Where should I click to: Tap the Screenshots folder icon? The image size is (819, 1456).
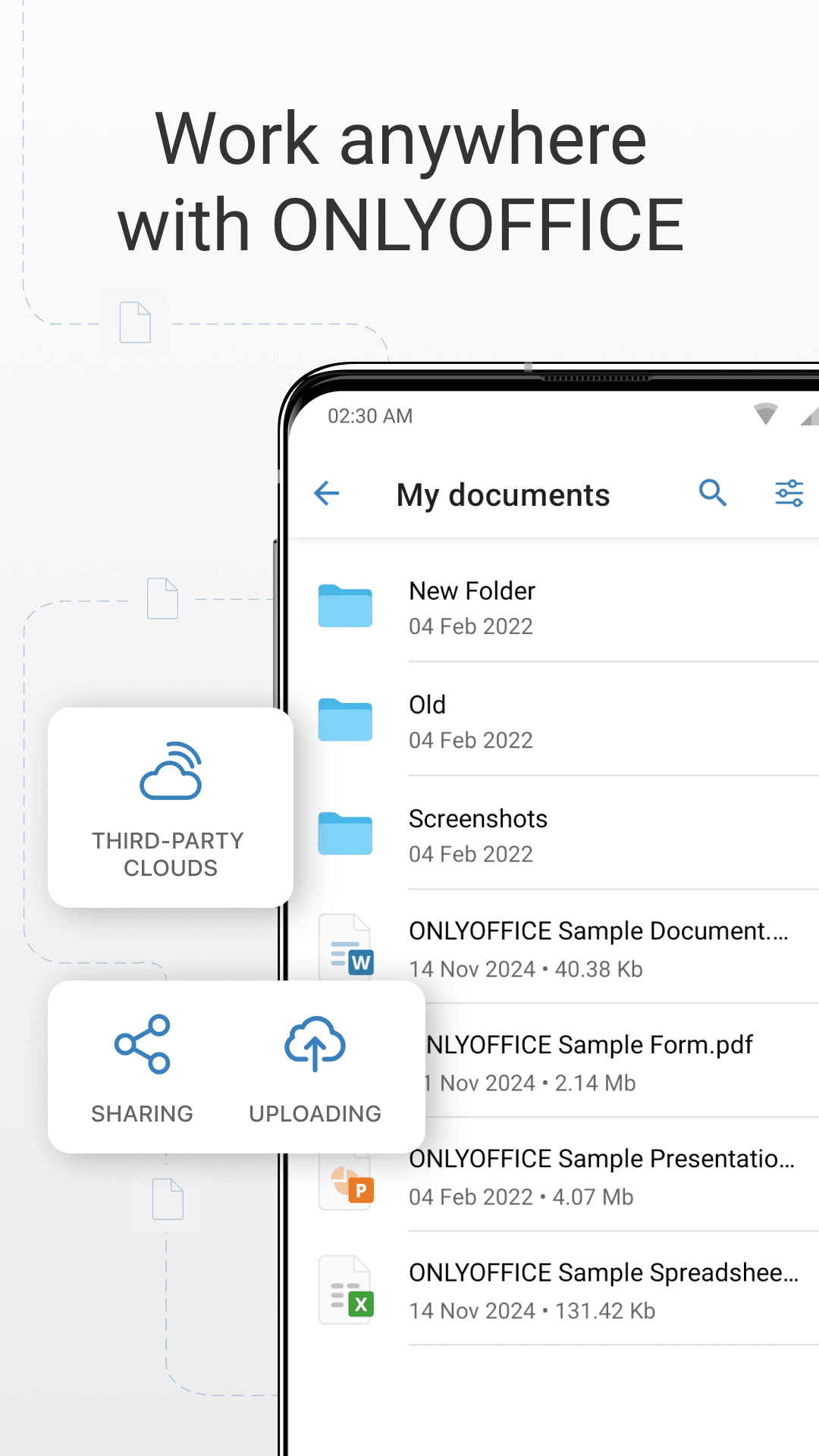(345, 834)
